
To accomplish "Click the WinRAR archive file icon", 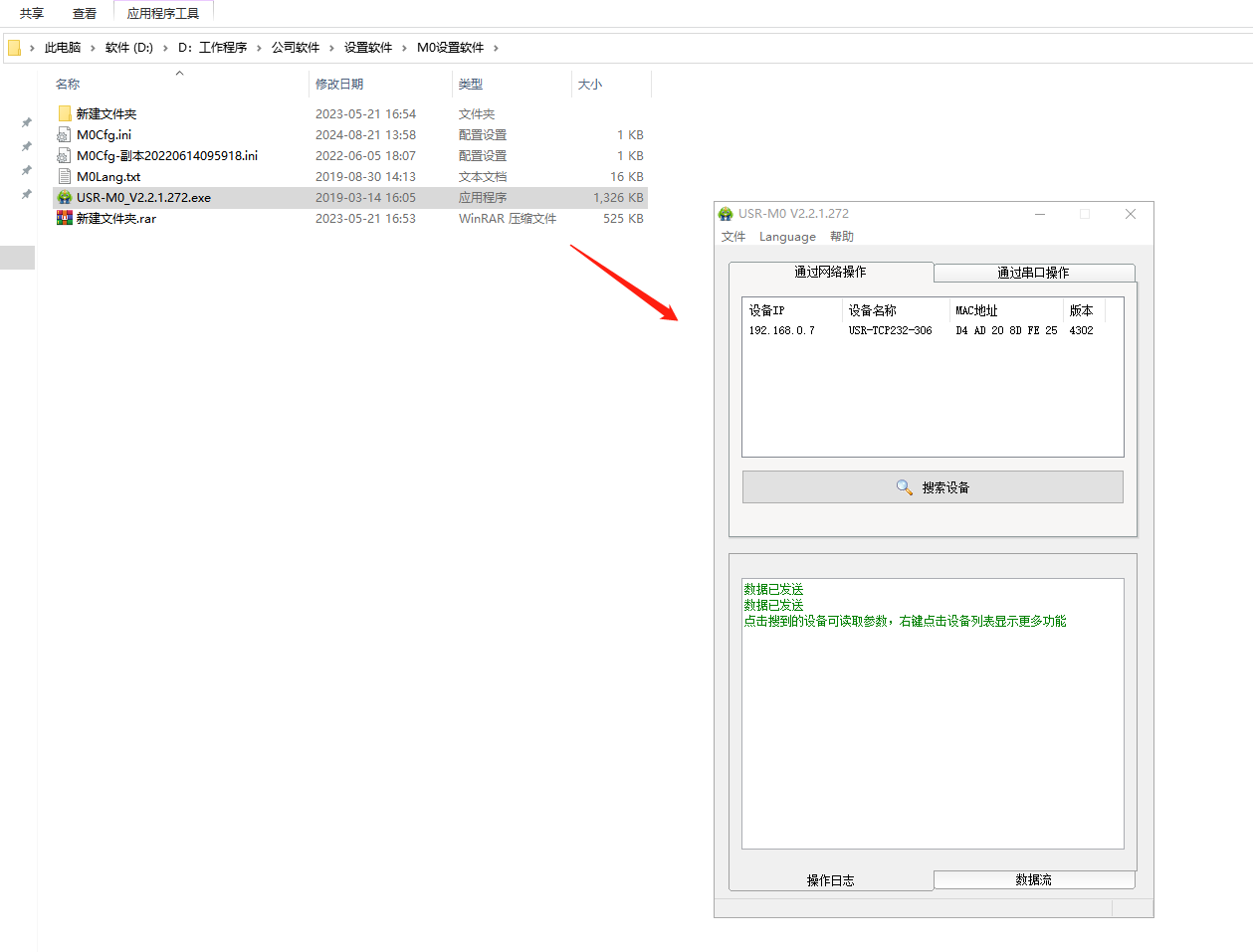I will pyautogui.click(x=65, y=218).
